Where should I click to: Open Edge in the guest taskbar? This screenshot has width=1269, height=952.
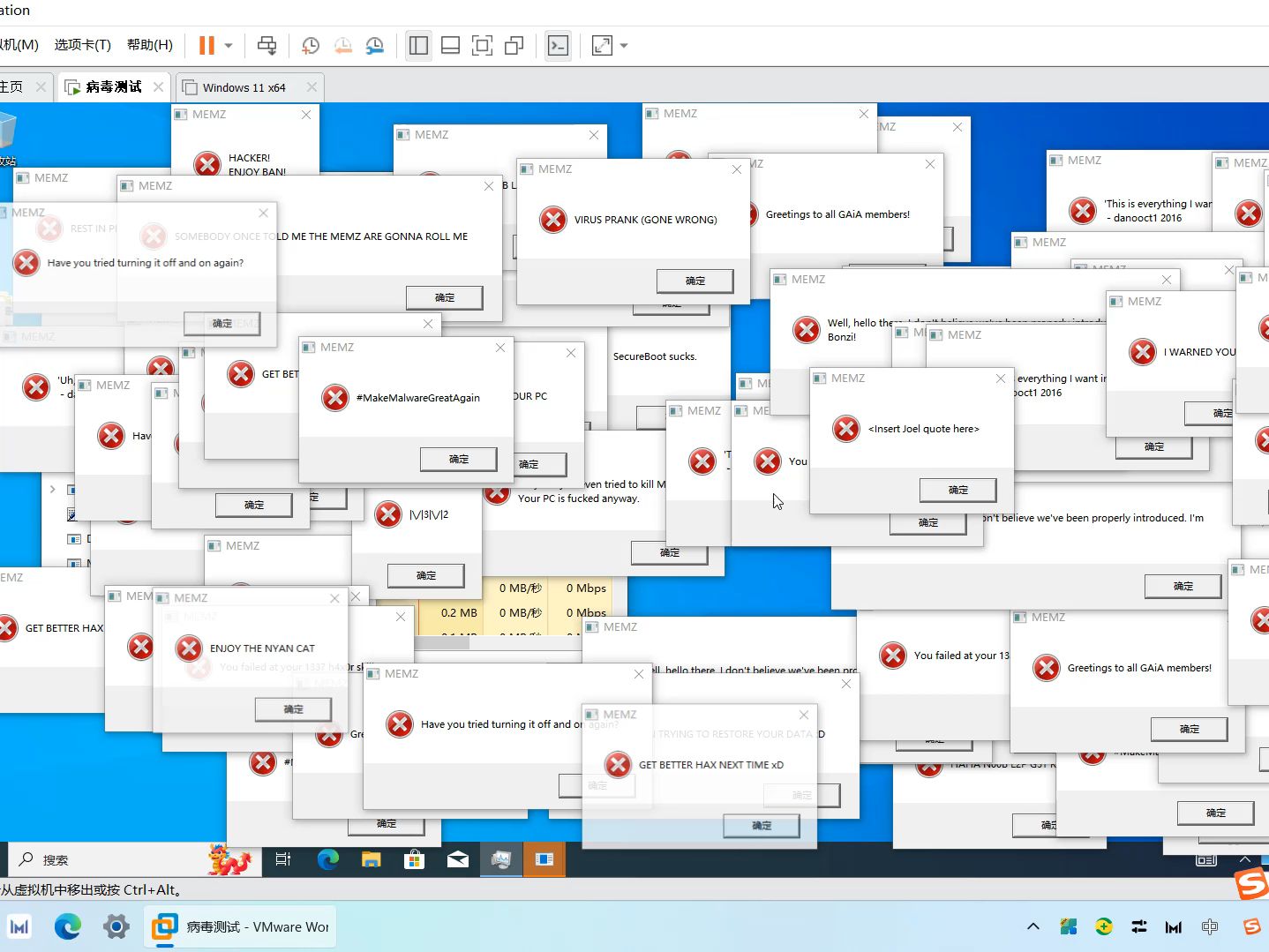[x=327, y=859]
